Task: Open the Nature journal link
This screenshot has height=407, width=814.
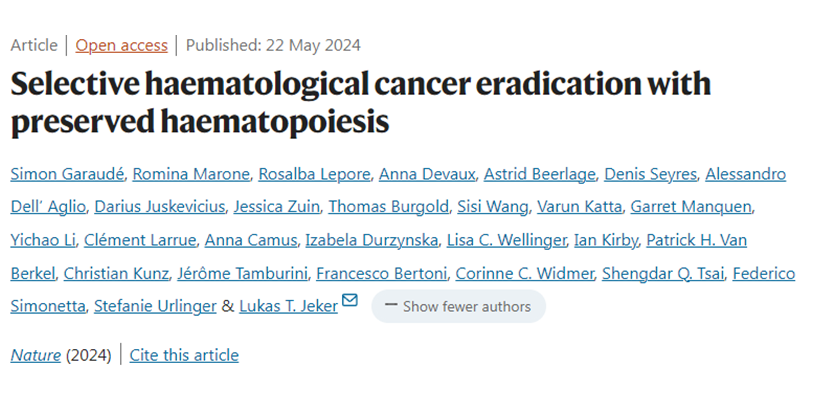Action: [x=35, y=355]
